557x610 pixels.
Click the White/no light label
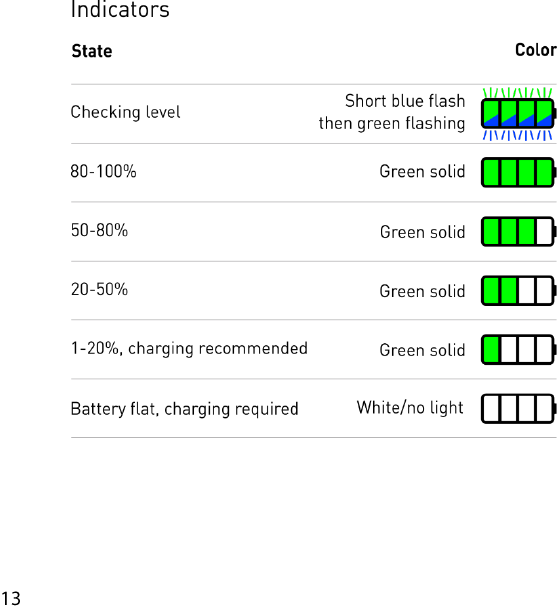point(410,408)
